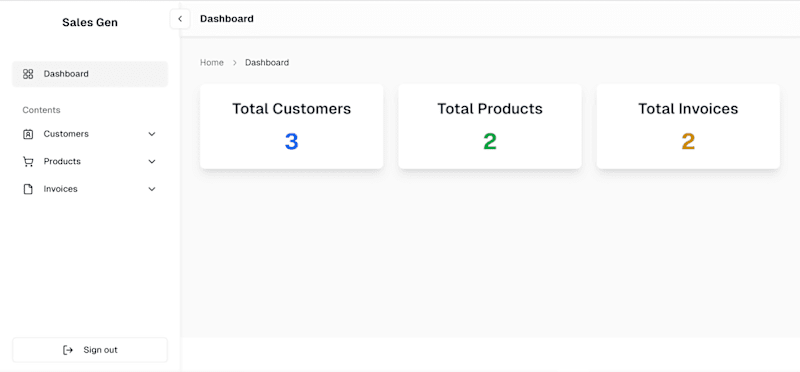Screen dimensions: 800x372
Task: Open the Invoices sidebar label
Action: point(60,189)
